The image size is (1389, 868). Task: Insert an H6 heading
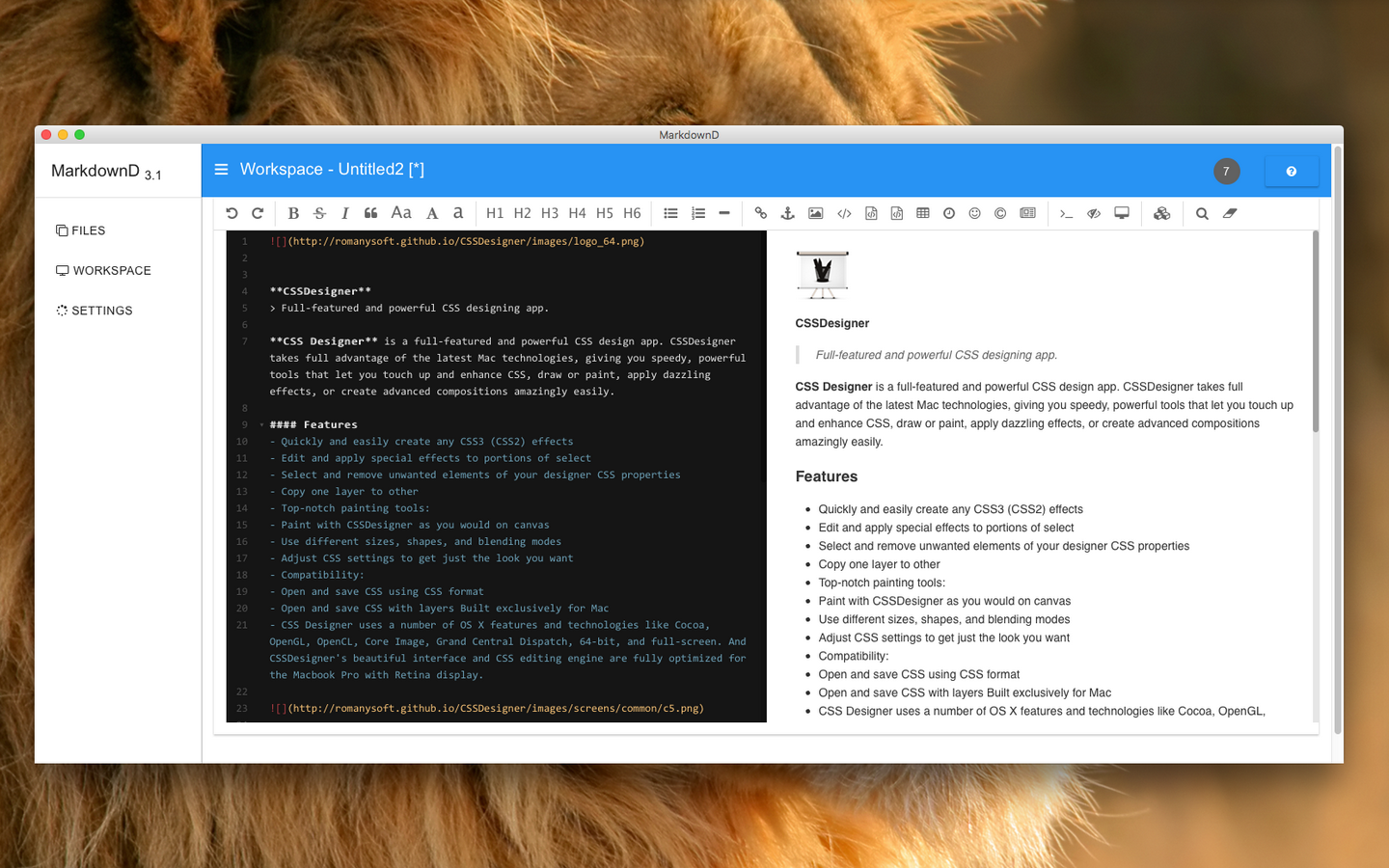coord(632,213)
